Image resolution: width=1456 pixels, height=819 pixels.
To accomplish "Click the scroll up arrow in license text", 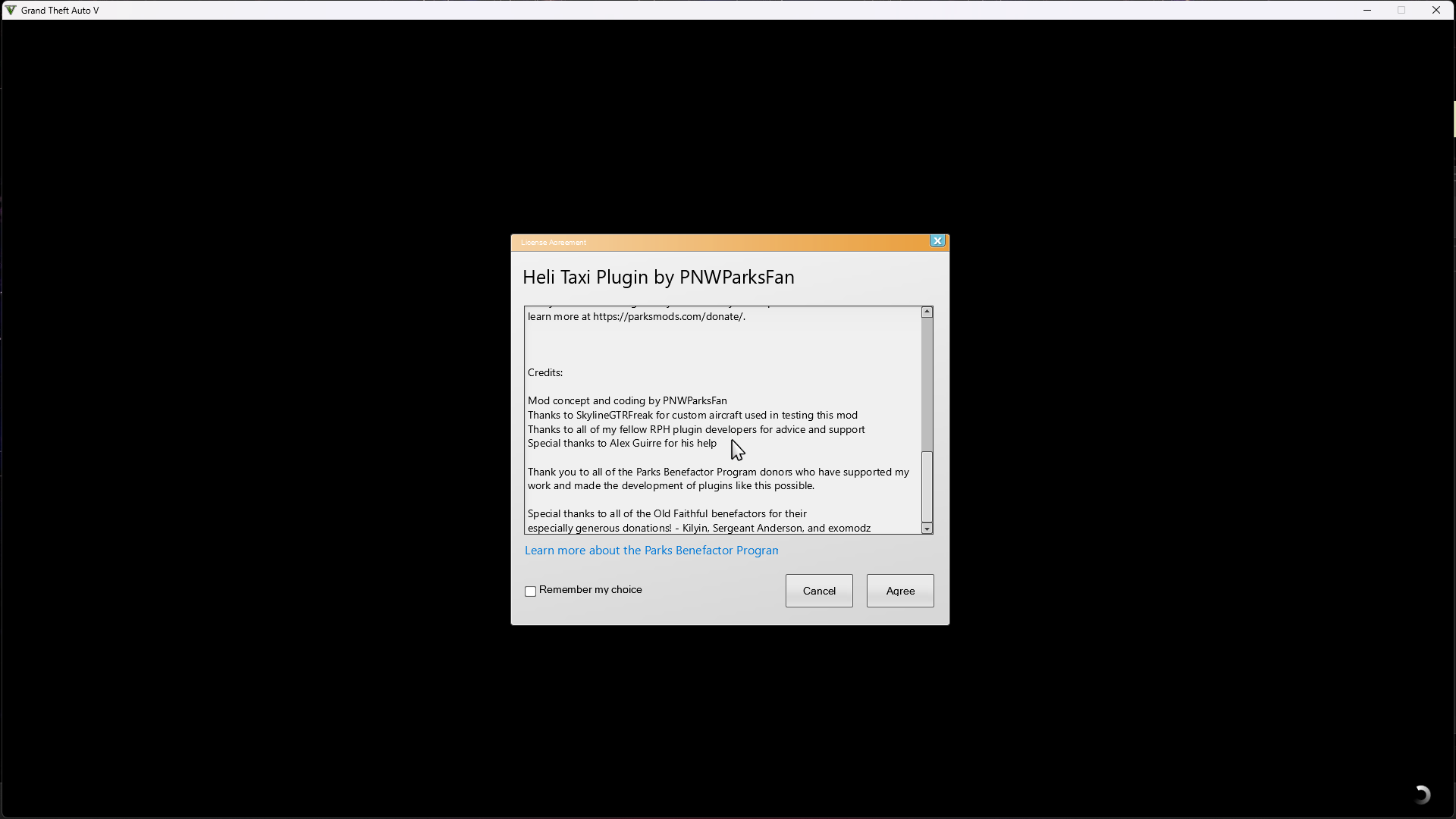I will tap(927, 312).
